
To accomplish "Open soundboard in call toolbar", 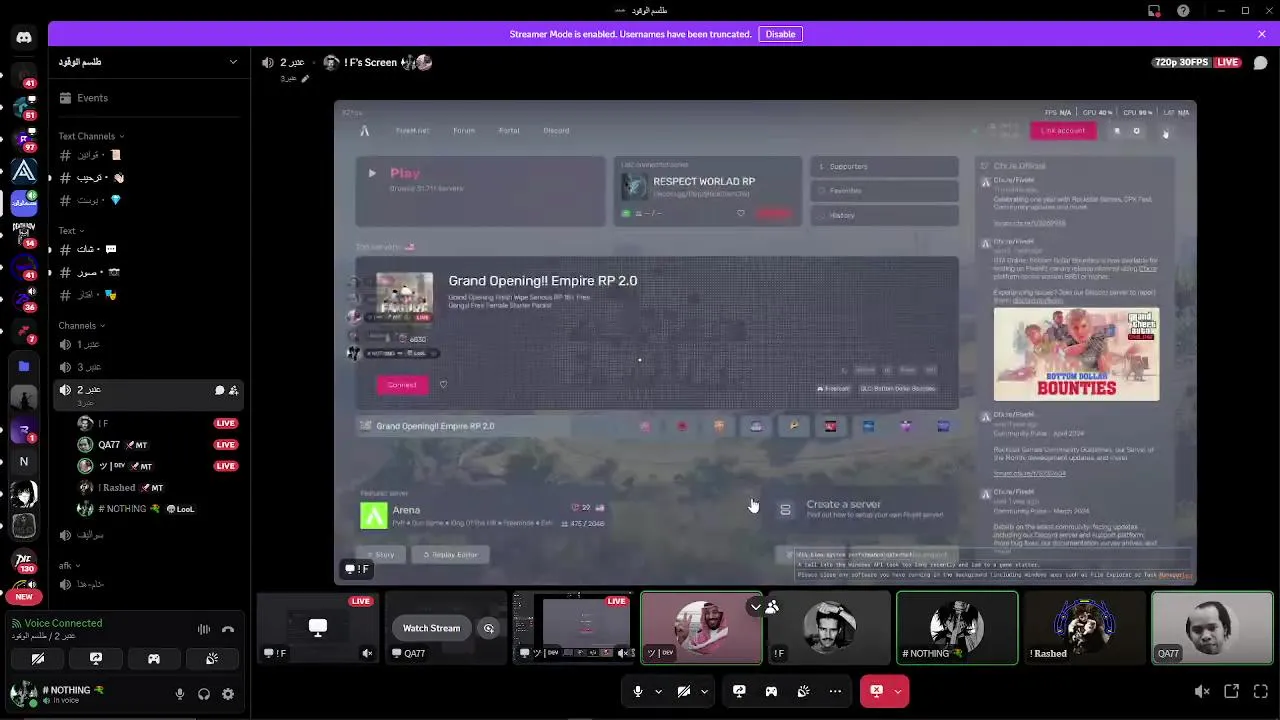I will click(803, 691).
